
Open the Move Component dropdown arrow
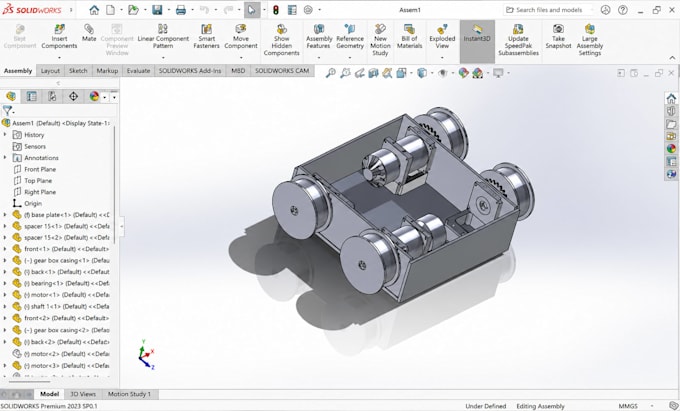pyautogui.click(x=241, y=58)
